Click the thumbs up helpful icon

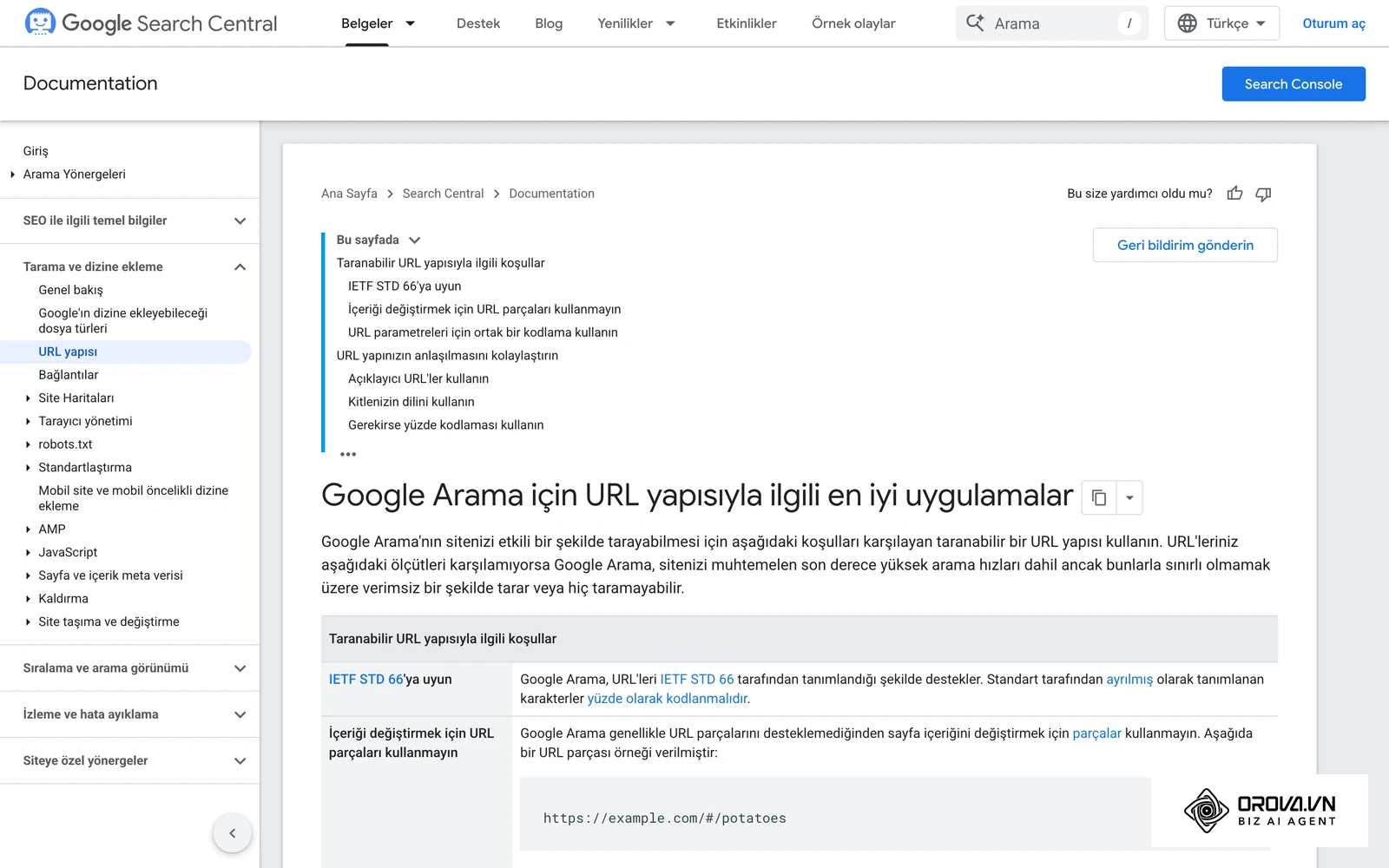tap(1234, 194)
